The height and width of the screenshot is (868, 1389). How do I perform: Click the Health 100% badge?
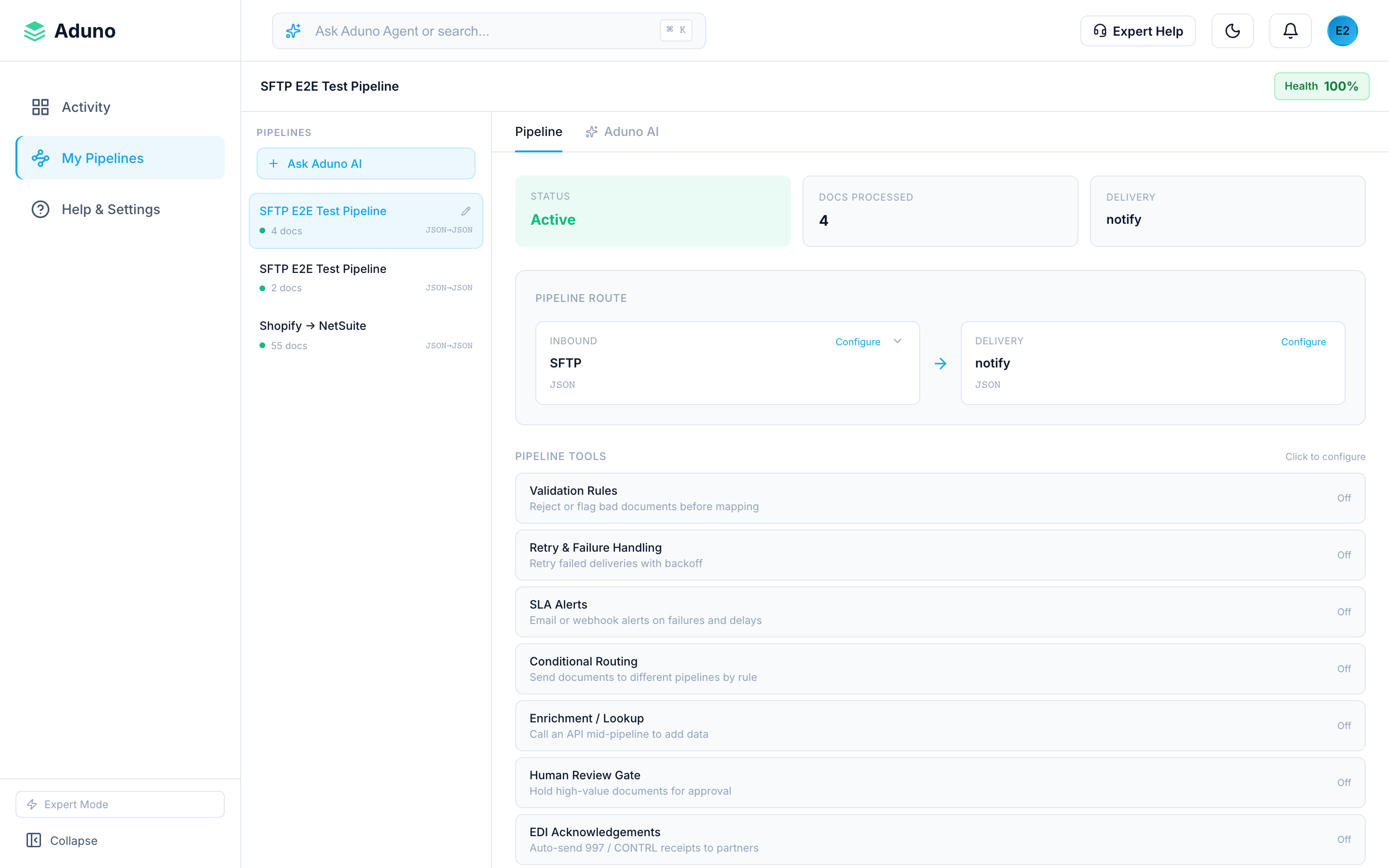coord(1321,86)
